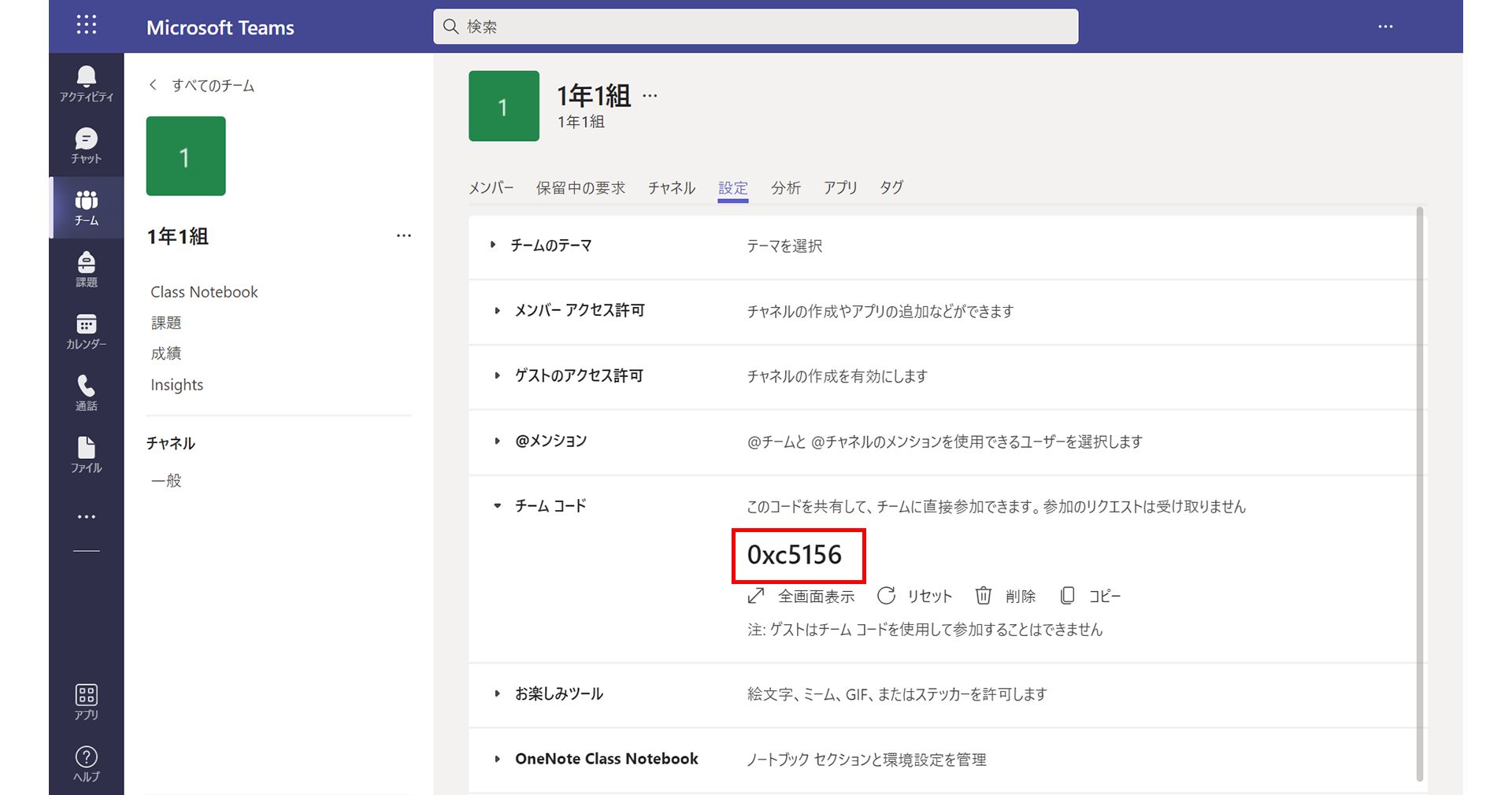Switch to the 保留中の要求 tab
This screenshot has height=795, width=1512.
[x=581, y=187]
